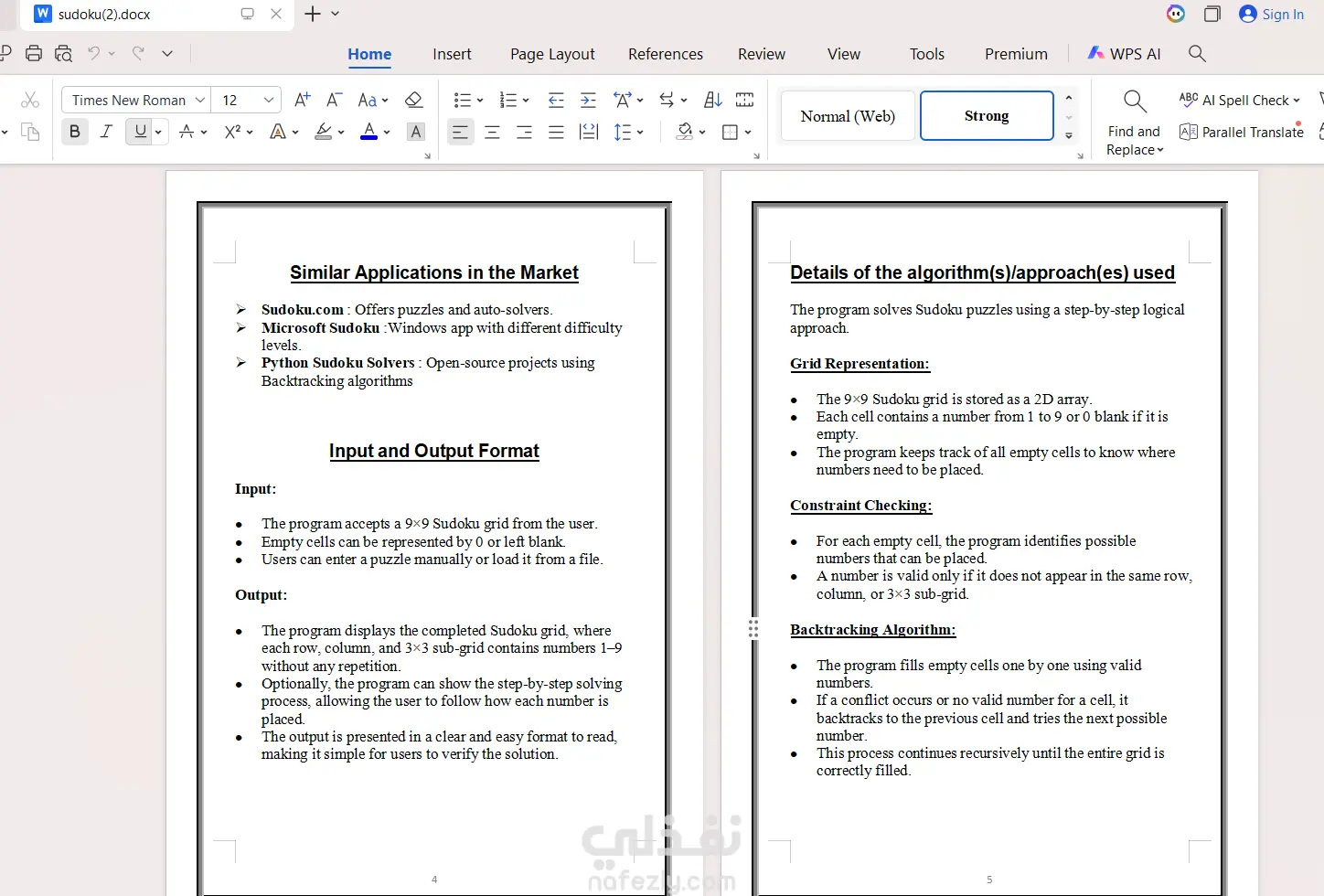Click the Sign In button

(1272, 14)
